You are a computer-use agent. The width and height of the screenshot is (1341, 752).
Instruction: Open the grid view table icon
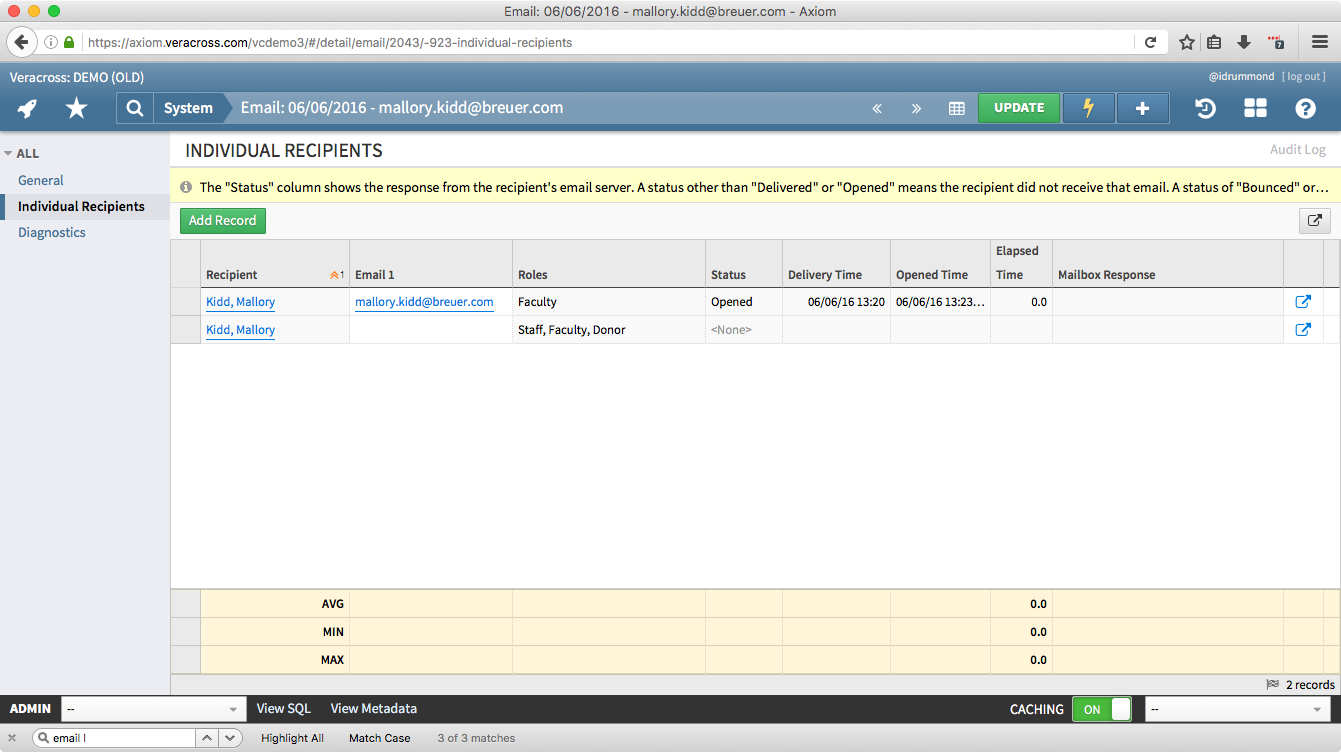pyautogui.click(x=956, y=108)
